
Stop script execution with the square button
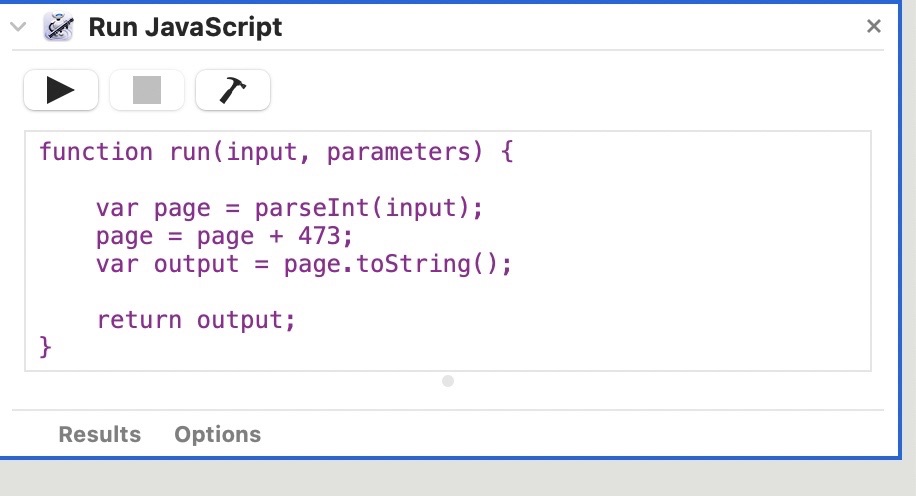coord(147,90)
